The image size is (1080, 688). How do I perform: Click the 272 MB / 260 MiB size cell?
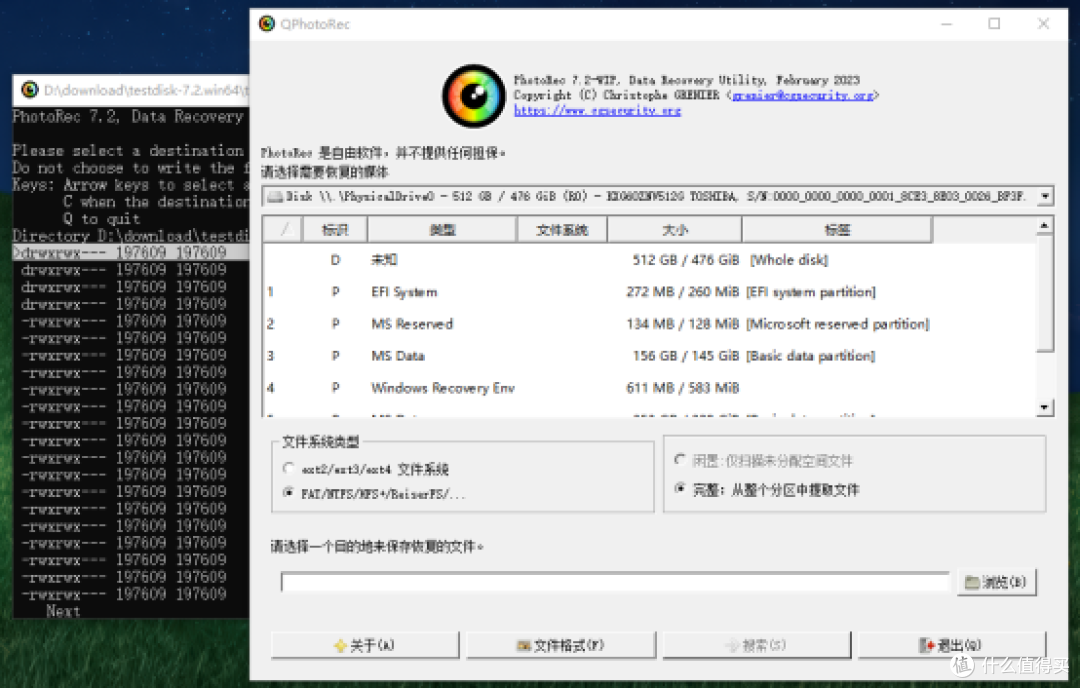click(683, 292)
